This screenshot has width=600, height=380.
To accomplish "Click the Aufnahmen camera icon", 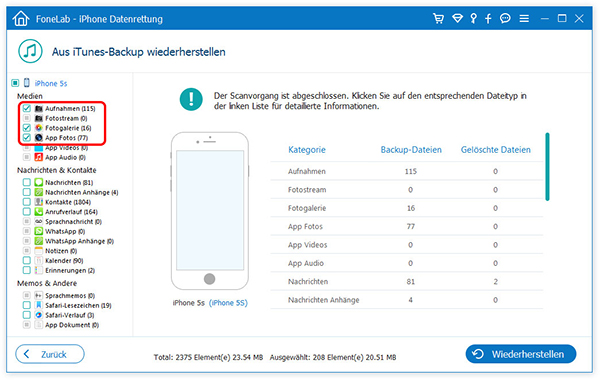I will coord(39,108).
